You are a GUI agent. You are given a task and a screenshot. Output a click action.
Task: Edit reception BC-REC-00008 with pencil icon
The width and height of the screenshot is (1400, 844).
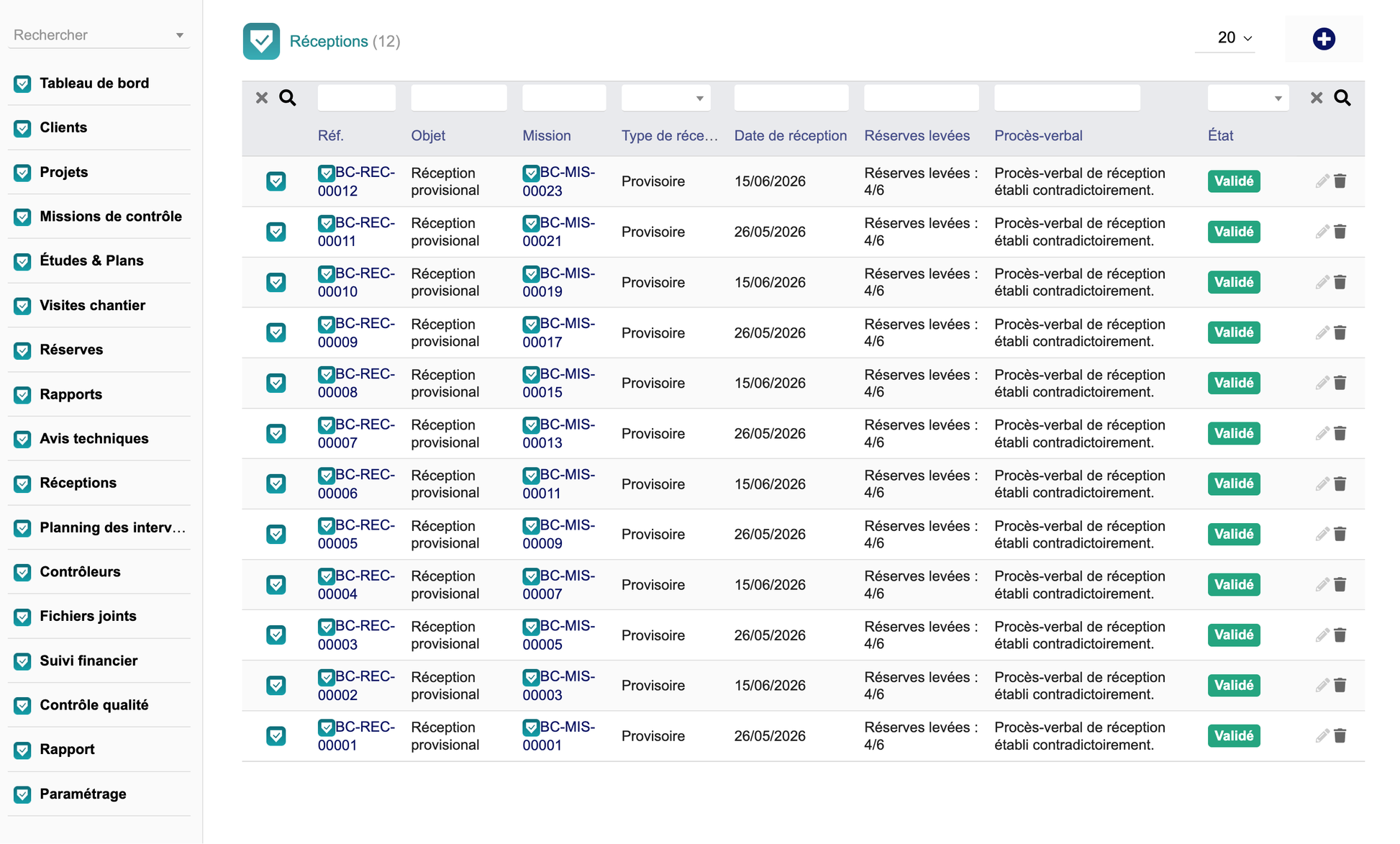1322,383
